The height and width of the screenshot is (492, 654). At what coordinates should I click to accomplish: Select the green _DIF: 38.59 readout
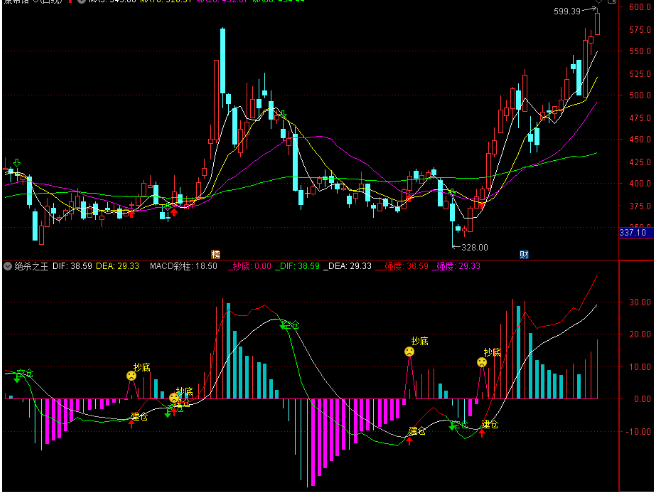(x=297, y=266)
